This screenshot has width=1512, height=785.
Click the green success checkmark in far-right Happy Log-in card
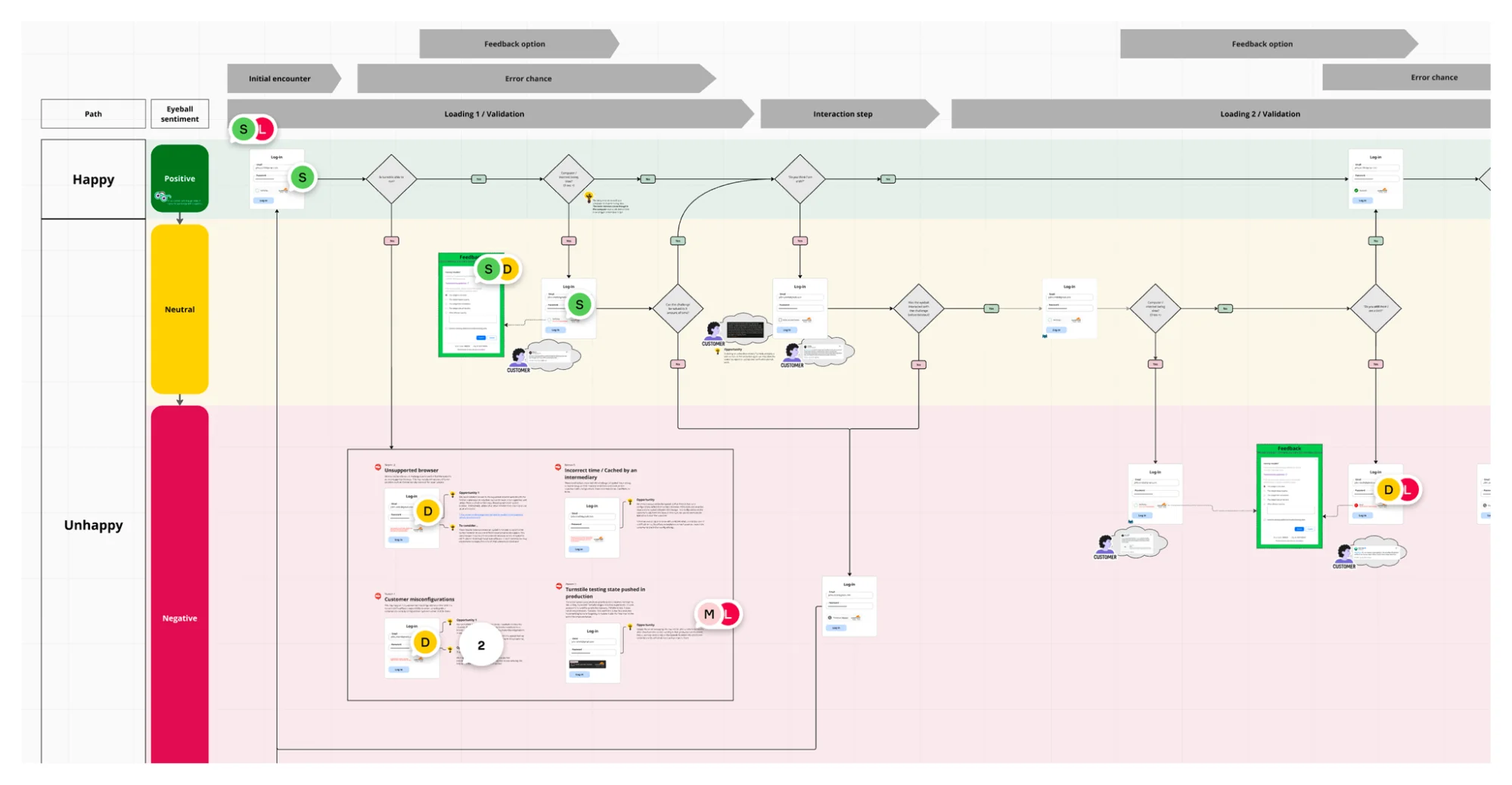point(1356,191)
